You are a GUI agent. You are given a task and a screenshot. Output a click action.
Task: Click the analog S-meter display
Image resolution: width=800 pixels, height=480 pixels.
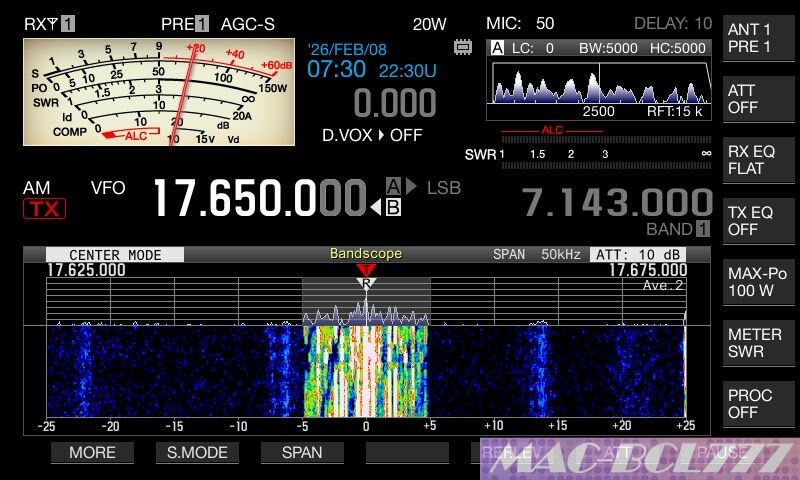[x=159, y=92]
